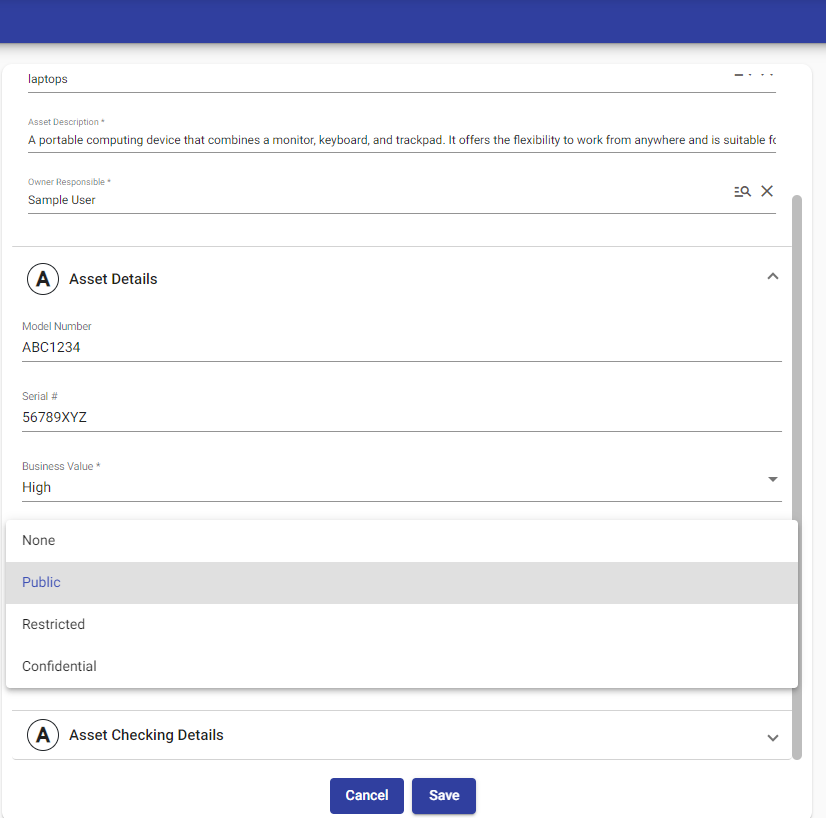The height and width of the screenshot is (818, 826).
Task: Click the 'Asset Checking Details' heading text
Action: [x=146, y=735]
